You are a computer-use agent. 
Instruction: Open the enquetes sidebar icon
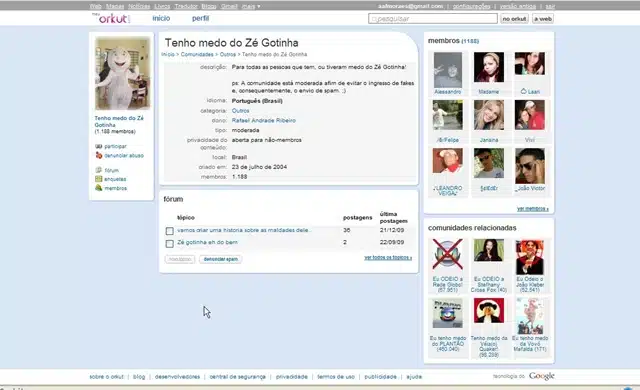pyautogui.click(x=98, y=179)
